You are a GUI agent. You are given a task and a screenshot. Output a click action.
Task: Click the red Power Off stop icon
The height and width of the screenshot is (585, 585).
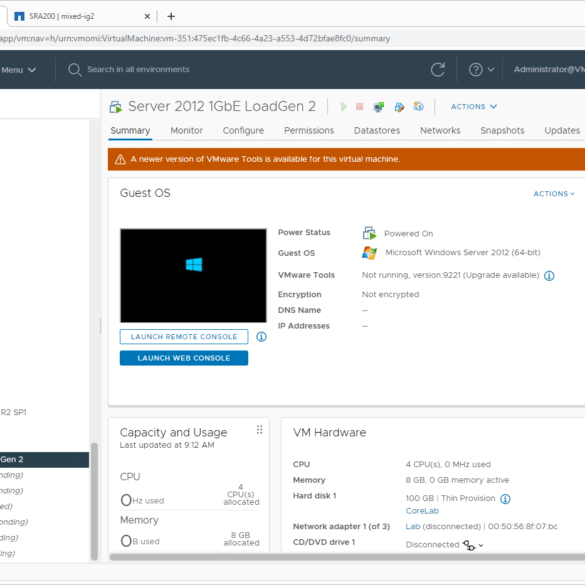point(360,107)
